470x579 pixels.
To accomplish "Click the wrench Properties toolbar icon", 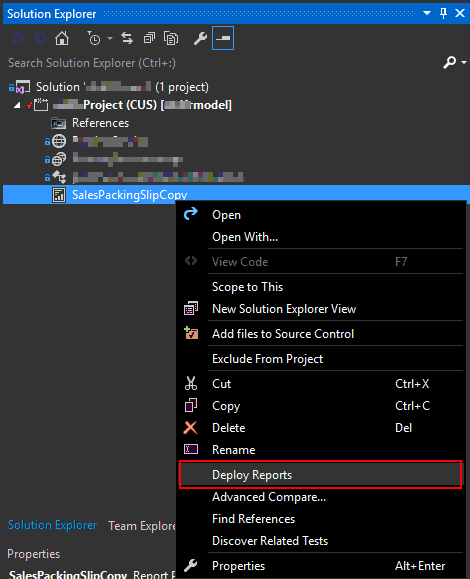I will pos(200,38).
